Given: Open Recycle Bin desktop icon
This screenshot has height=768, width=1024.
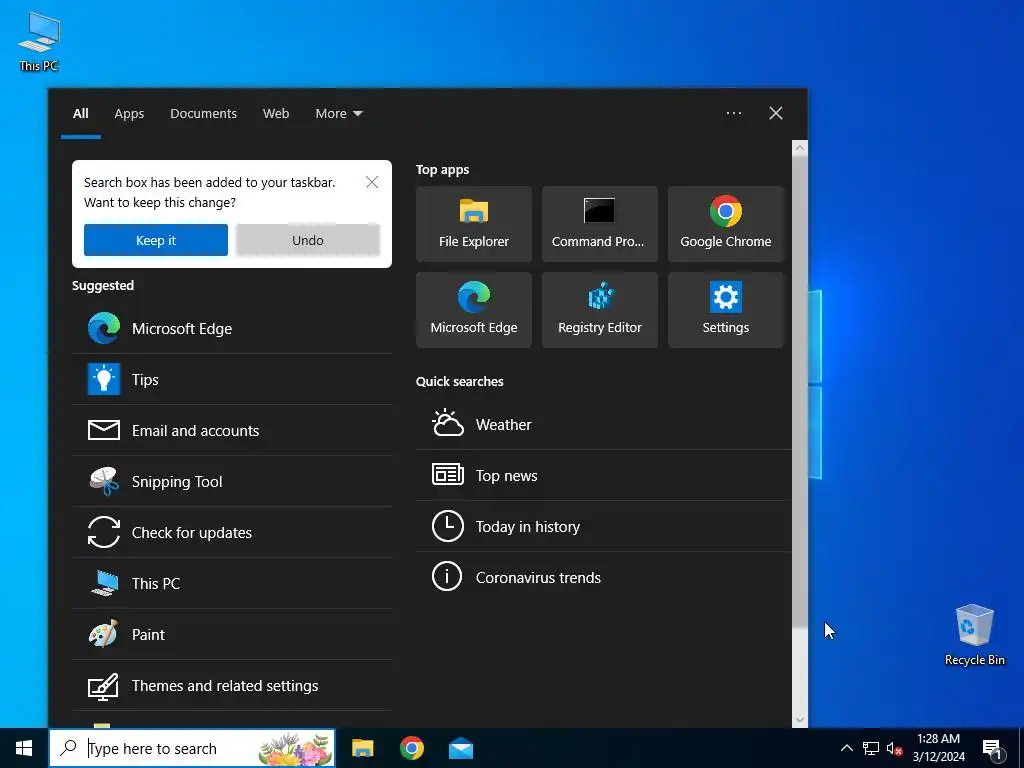Looking at the screenshot, I should point(974,635).
